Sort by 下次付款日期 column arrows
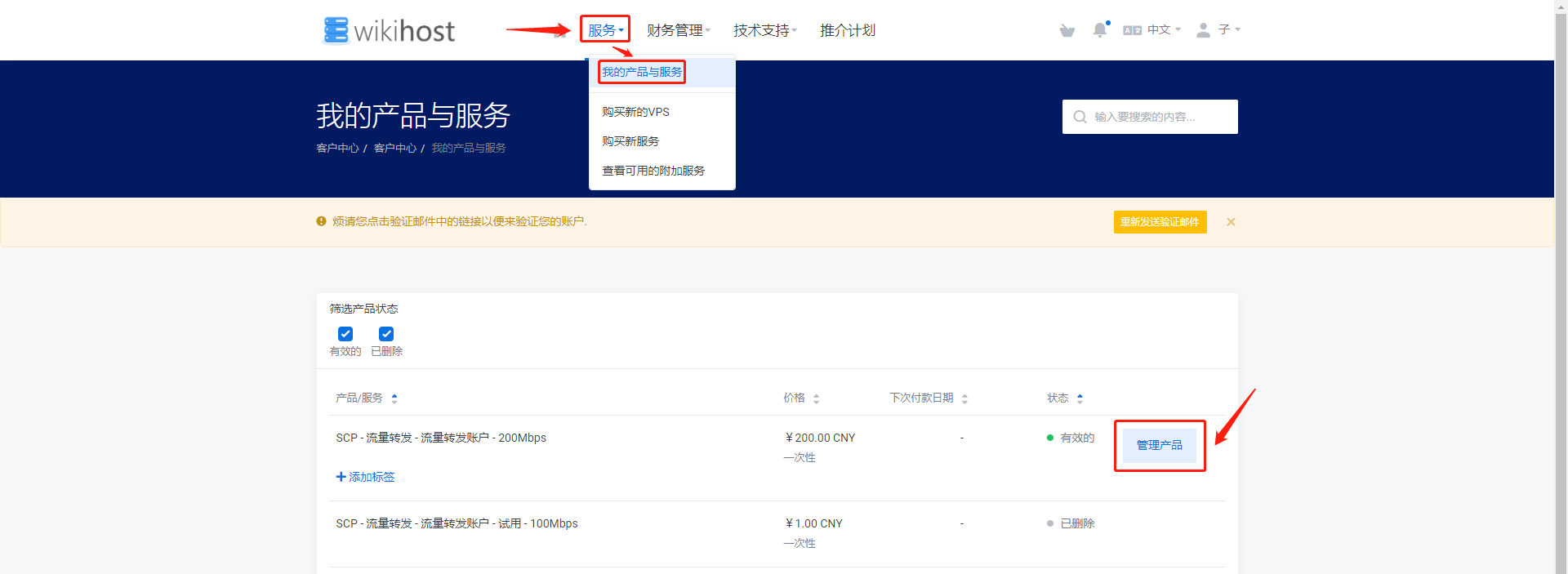The image size is (1568, 574). tap(964, 398)
